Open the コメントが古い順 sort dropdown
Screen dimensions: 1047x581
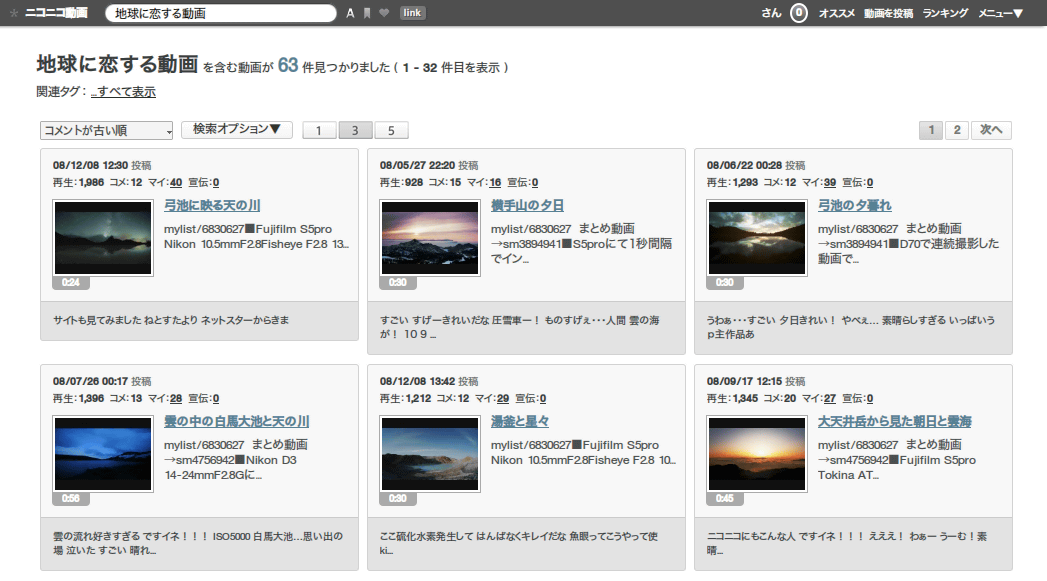pyautogui.click(x=107, y=130)
